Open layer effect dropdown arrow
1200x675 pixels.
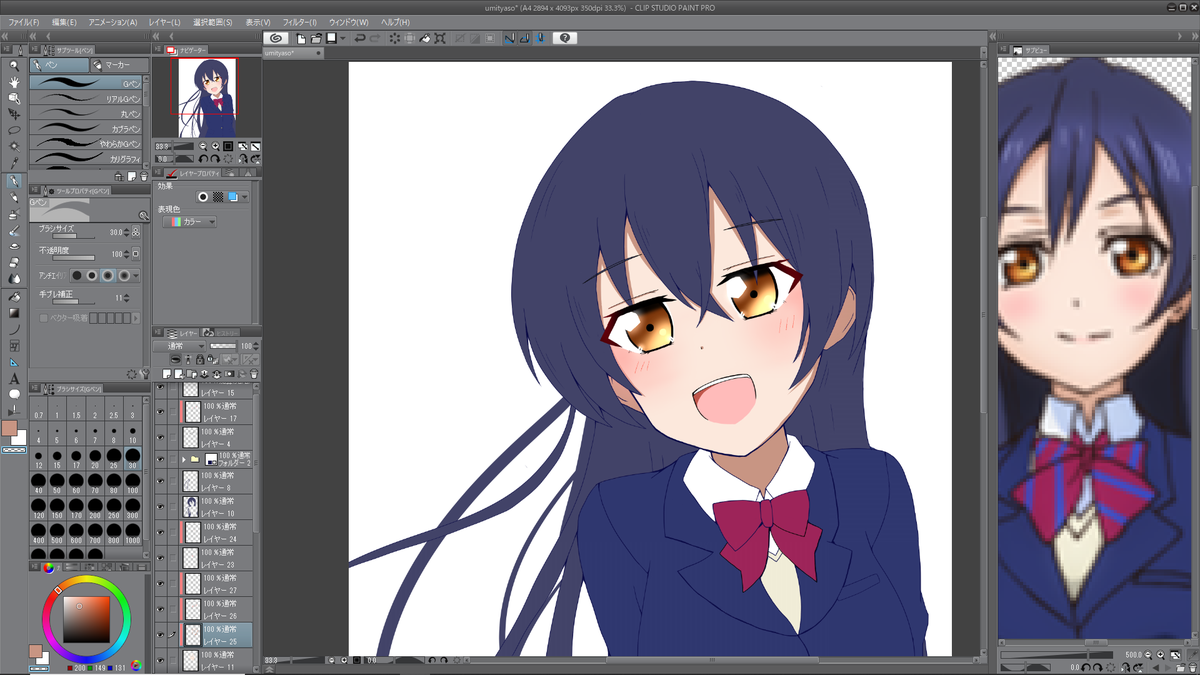click(244, 197)
